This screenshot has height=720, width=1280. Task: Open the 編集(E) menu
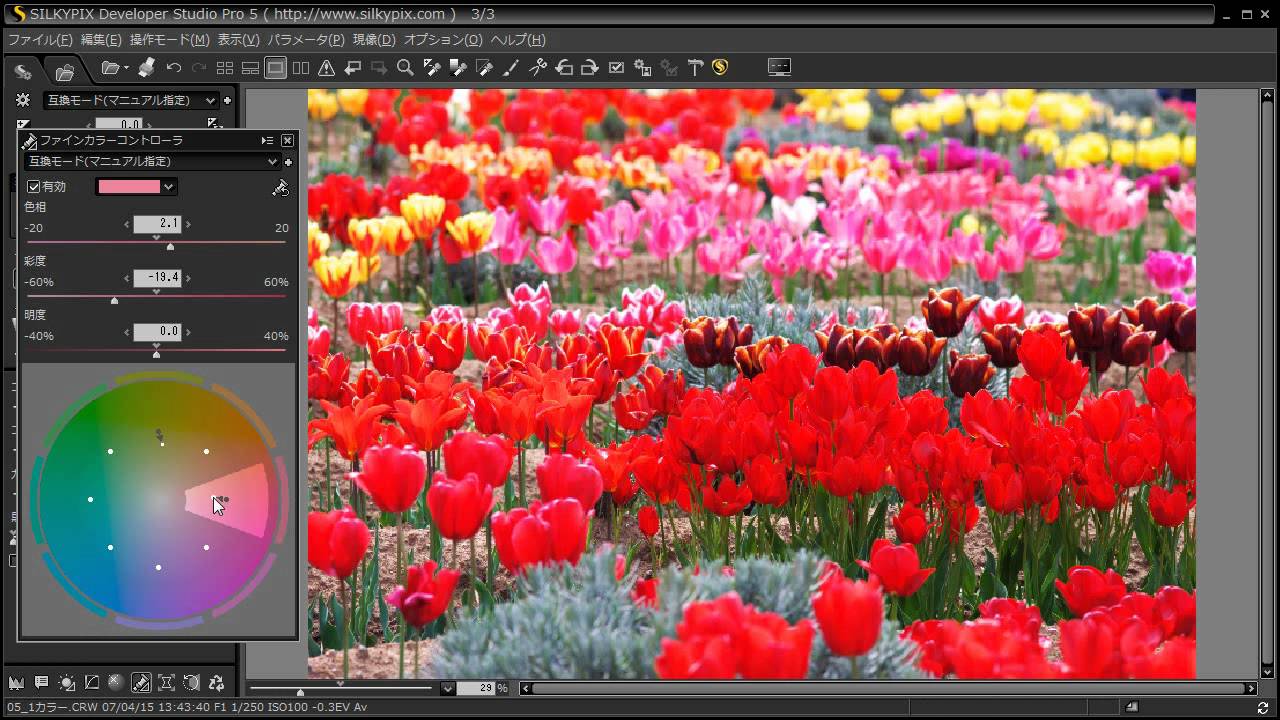click(101, 40)
